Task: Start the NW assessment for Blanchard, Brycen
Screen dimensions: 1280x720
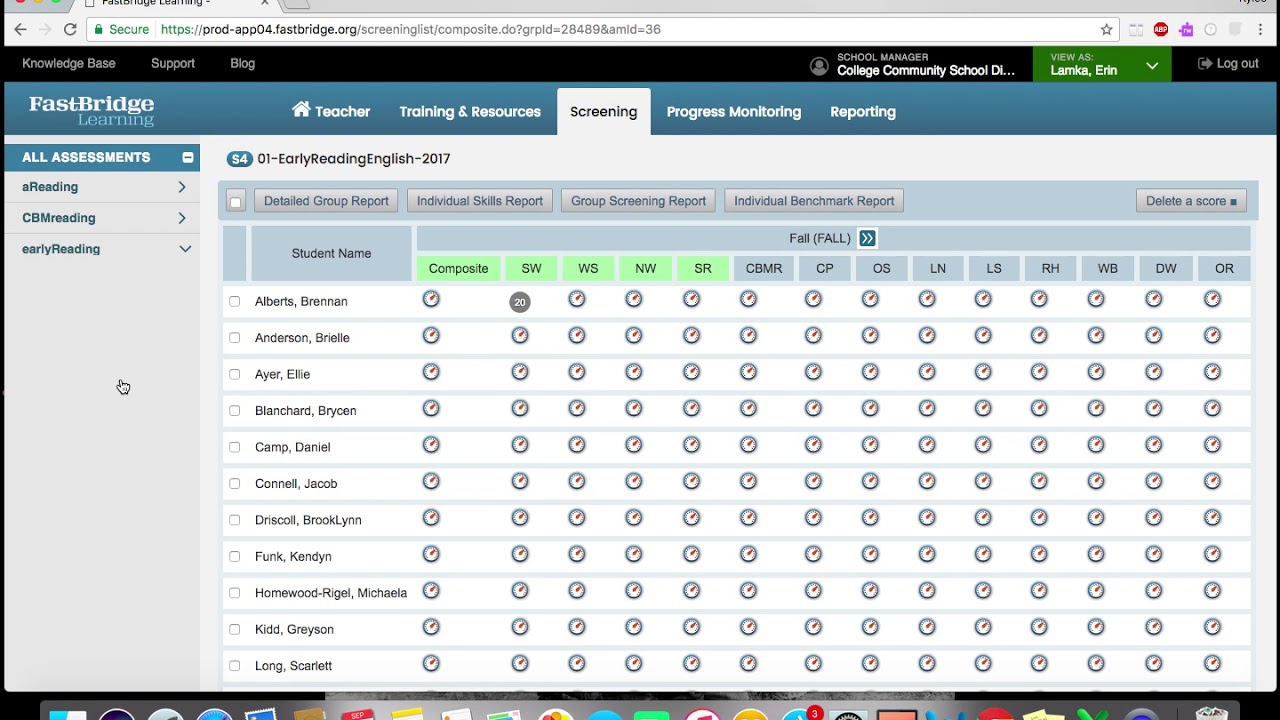Action: pyautogui.click(x=634, y=409)
